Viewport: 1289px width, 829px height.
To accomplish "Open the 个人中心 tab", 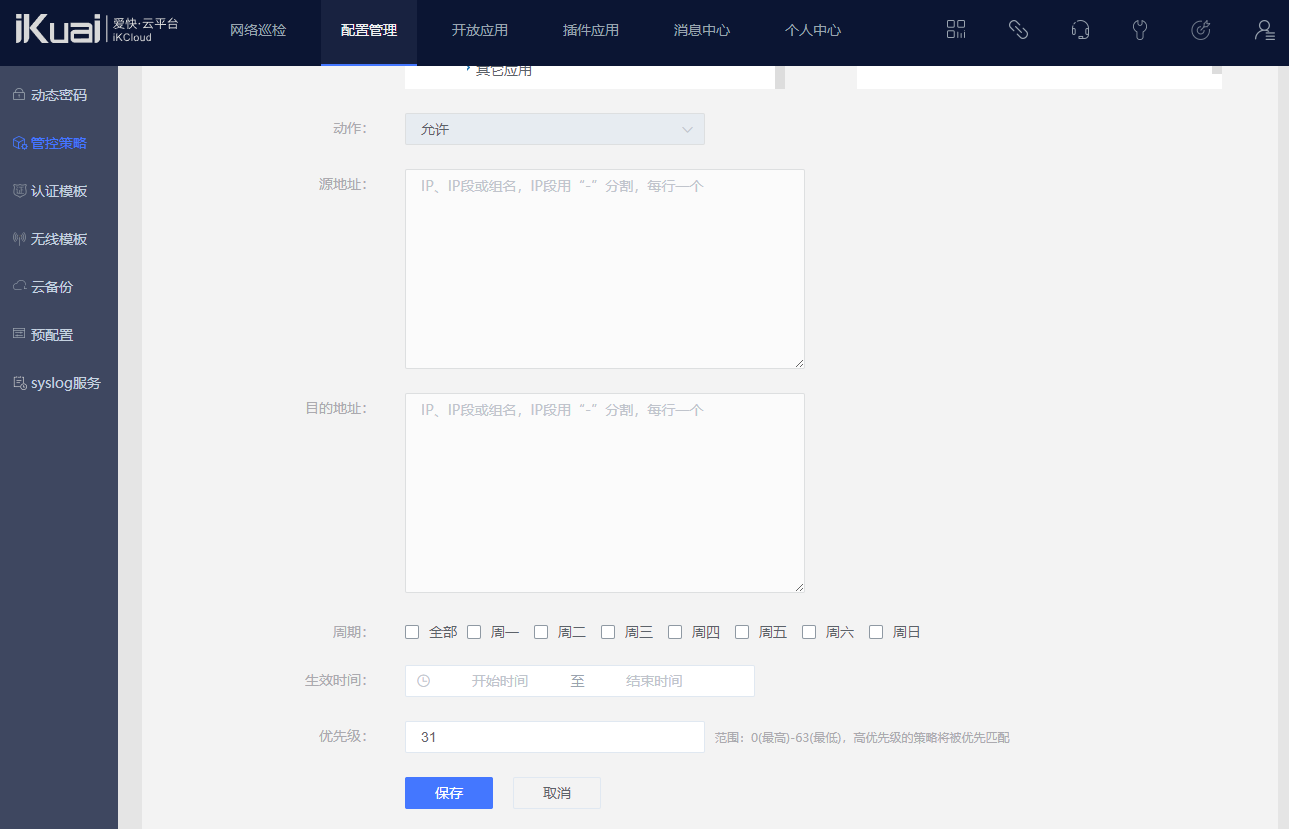I will pos(813,30).
